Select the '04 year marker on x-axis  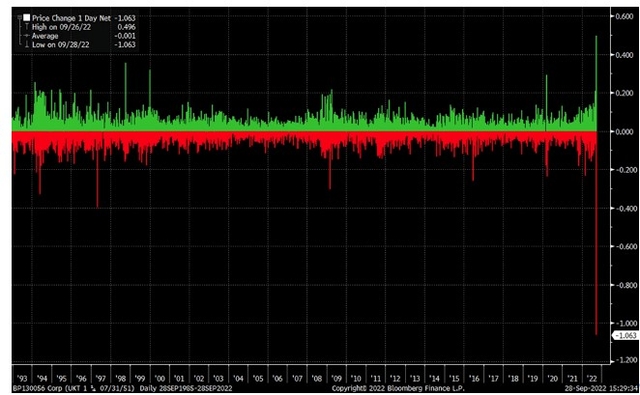tap(238, 378)
